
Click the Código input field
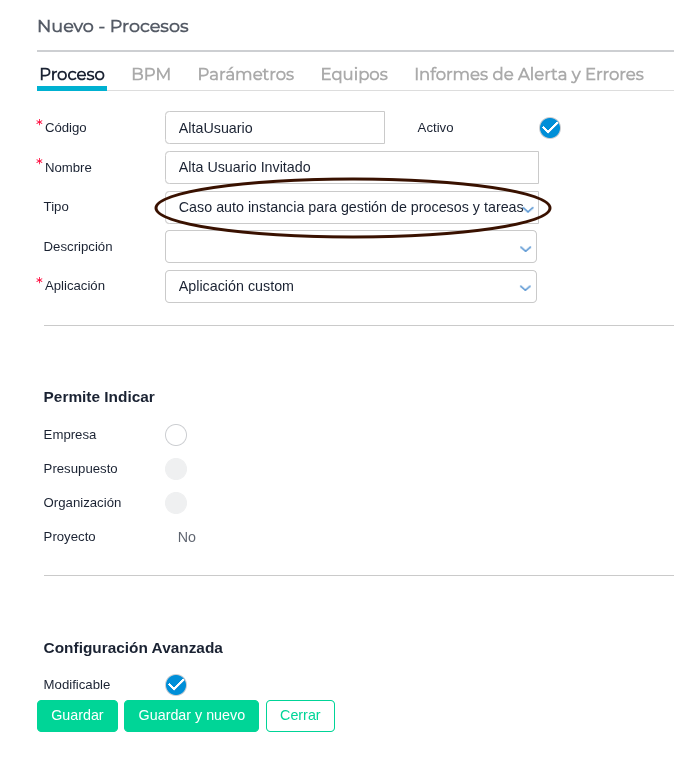coord(274,128)
